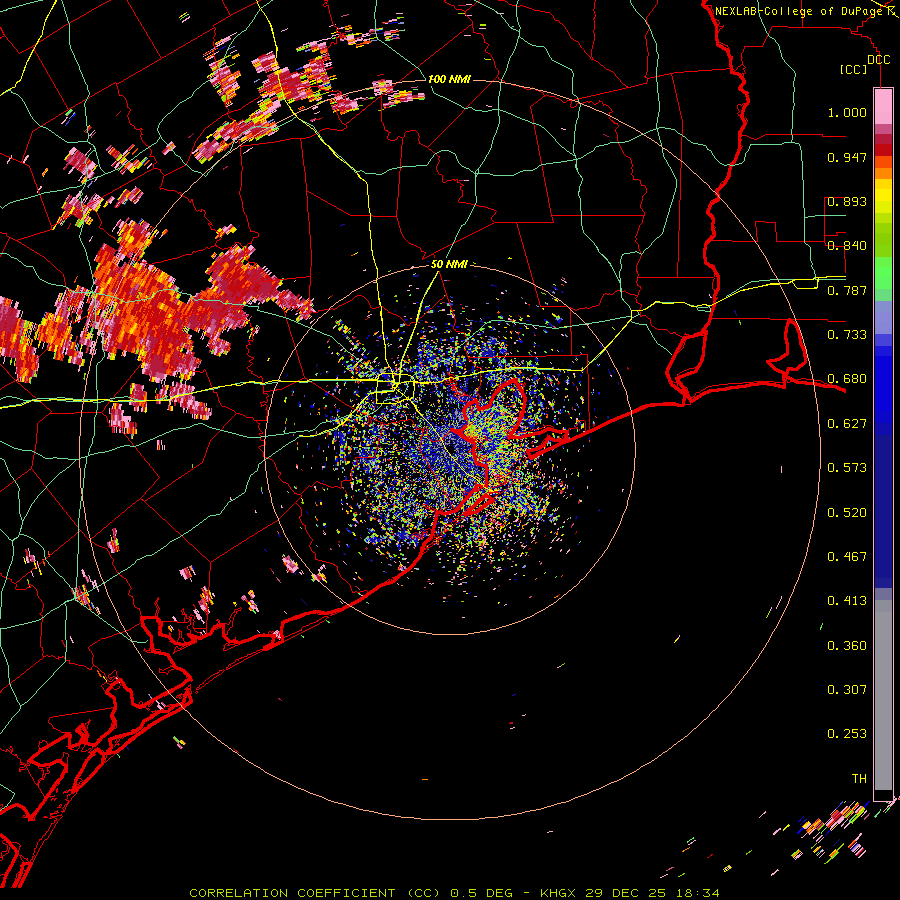Screen dimensions: 900x900
Task: Click the 0.413 scale value
Action: [x=847, y=601]
